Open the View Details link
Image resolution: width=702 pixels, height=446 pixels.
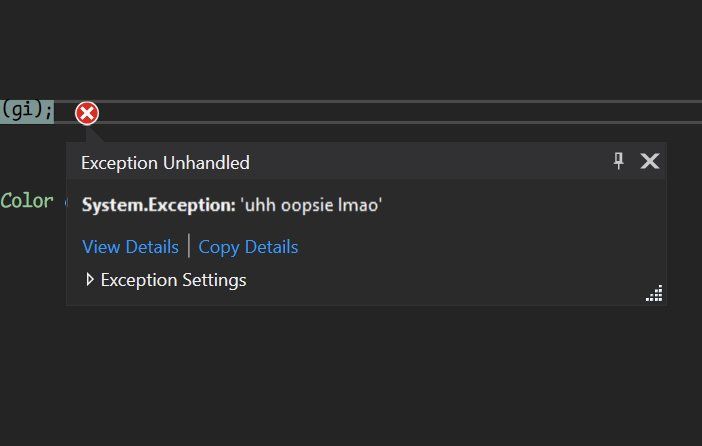pyautogui.click(x=130, y=247)
